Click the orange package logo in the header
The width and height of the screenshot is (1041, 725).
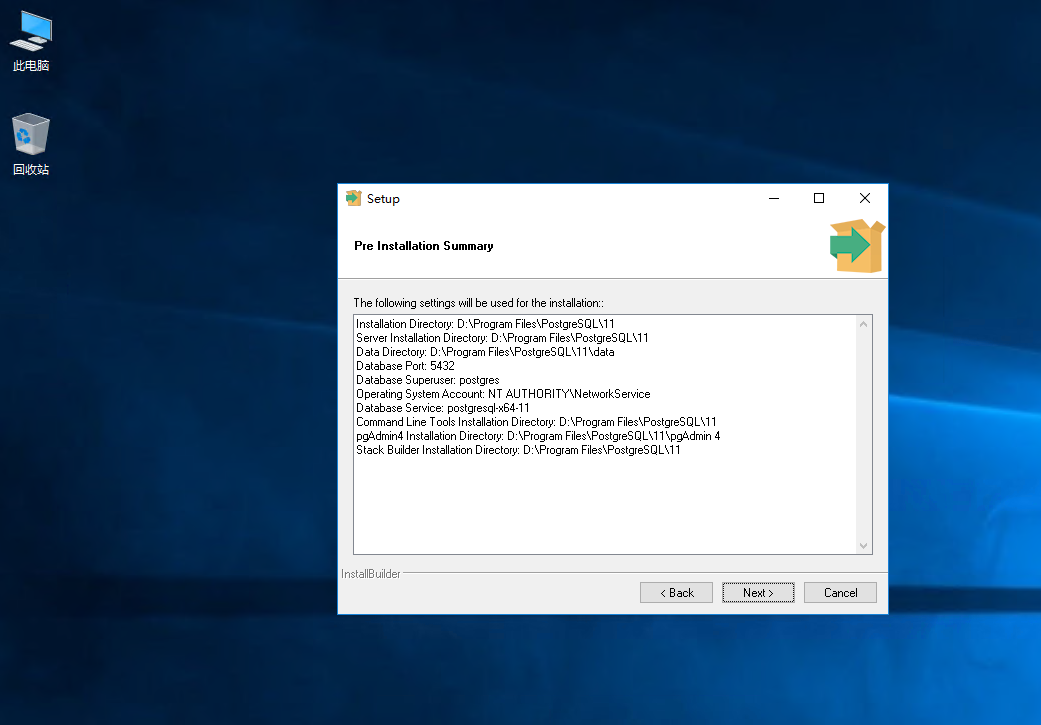pos(856,245)
